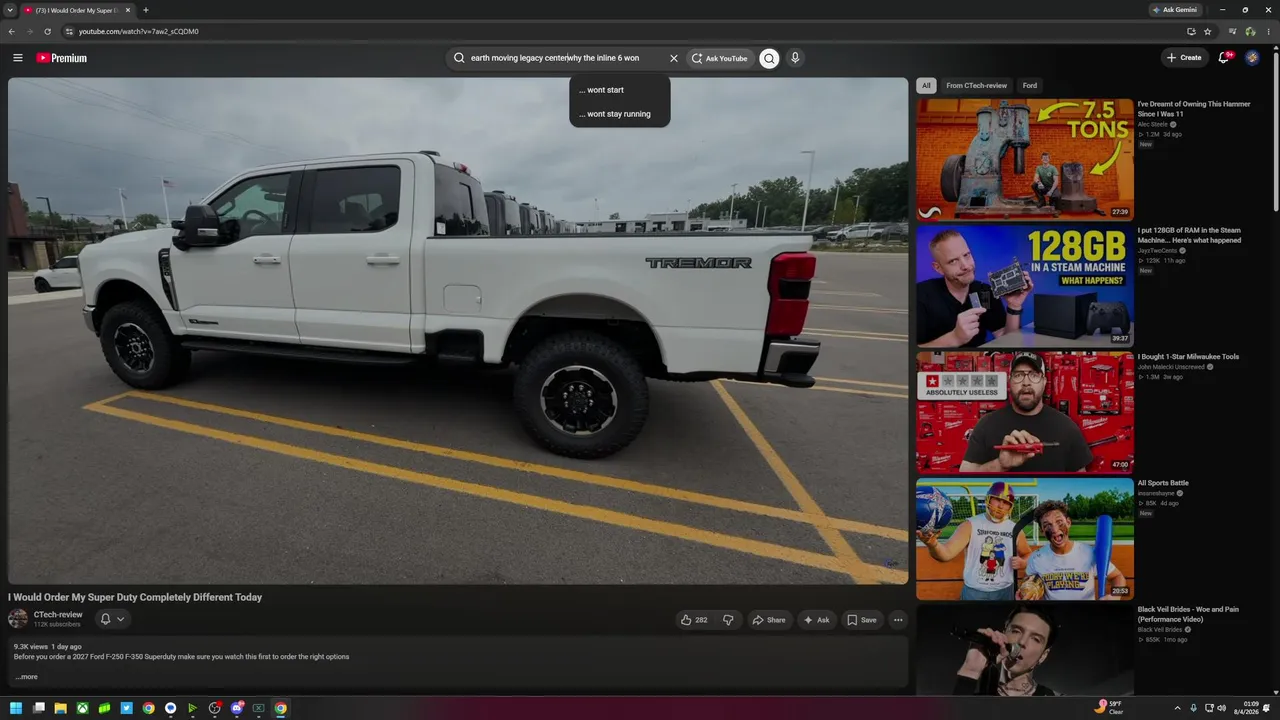Show hidden system tray icons chevron
1280x720 pixels.
[x=1177, y=708]
